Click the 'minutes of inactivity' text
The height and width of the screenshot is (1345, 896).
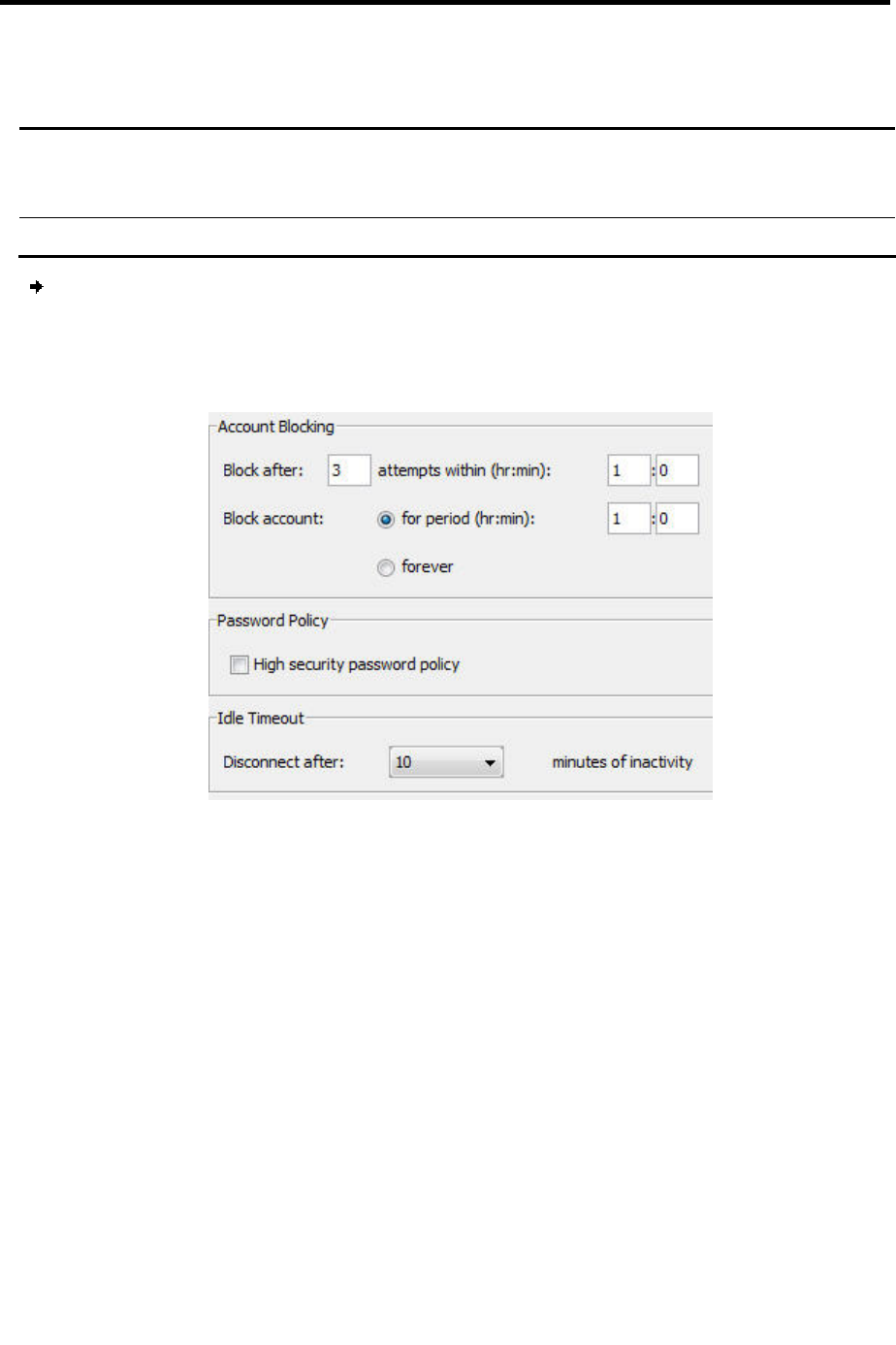623,762
